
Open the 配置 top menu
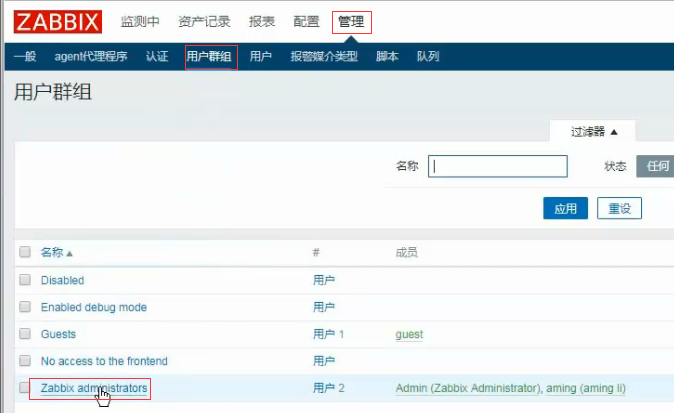click(x=306, y=21)
